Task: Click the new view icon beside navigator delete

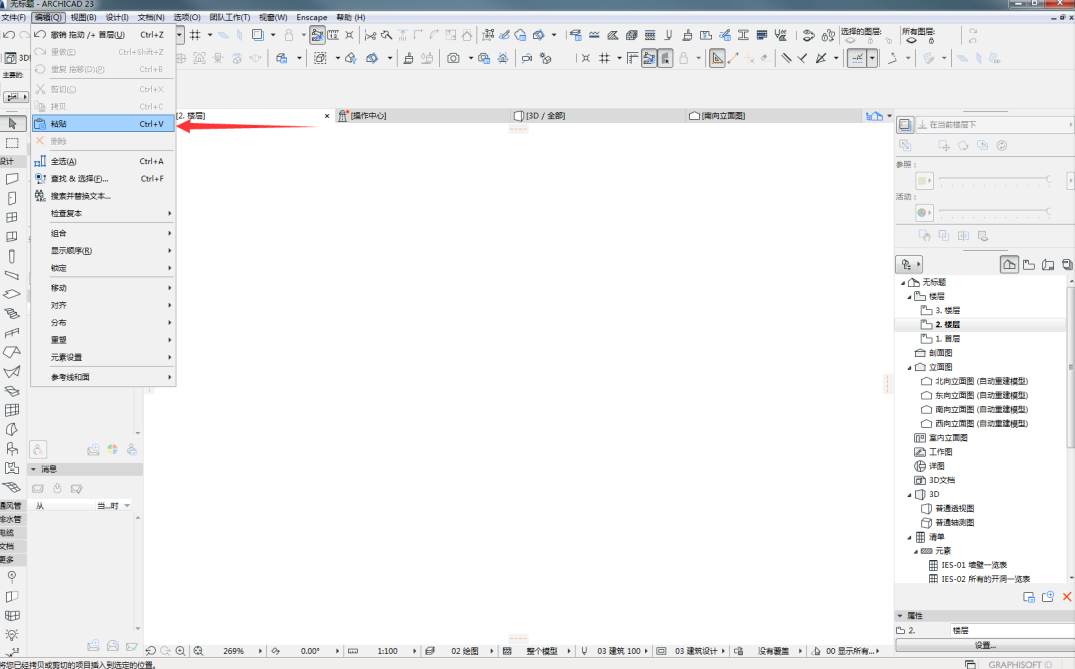Action: pos(1048,597)
